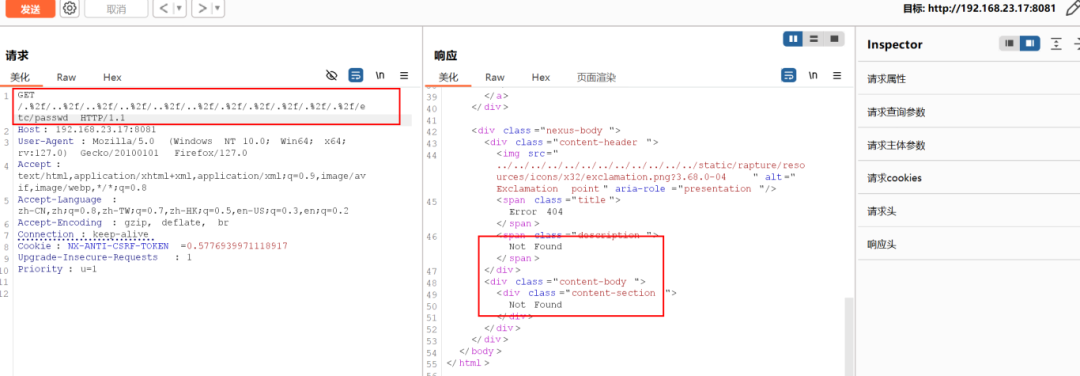Open the hamburger menu in the 请求 panel
Viewport: 1080px width, 376px height.
(404, 75)
